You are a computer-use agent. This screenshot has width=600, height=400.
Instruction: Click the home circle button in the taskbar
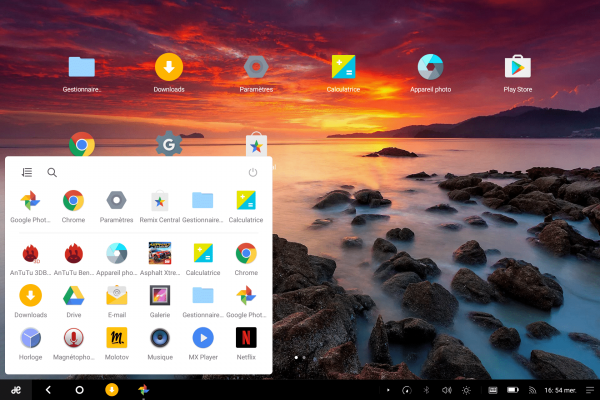tap(79, 390)
